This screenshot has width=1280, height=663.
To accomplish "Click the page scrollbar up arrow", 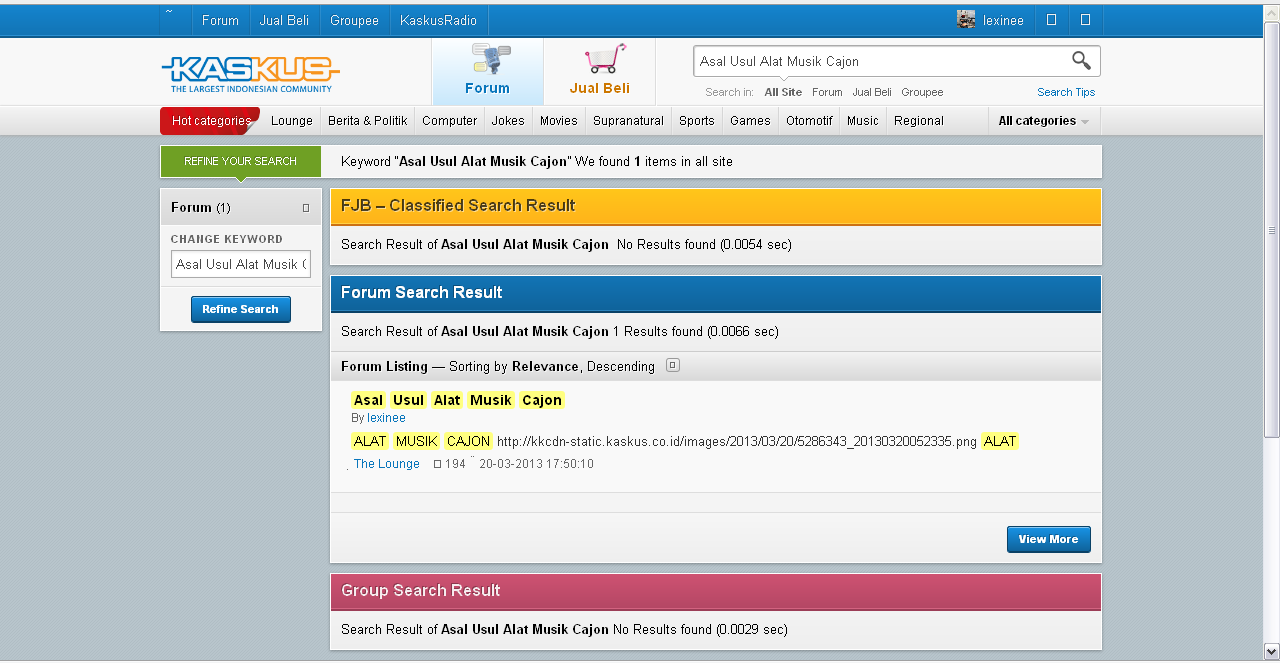I will pyautogui.click(x=1272, y=11).
